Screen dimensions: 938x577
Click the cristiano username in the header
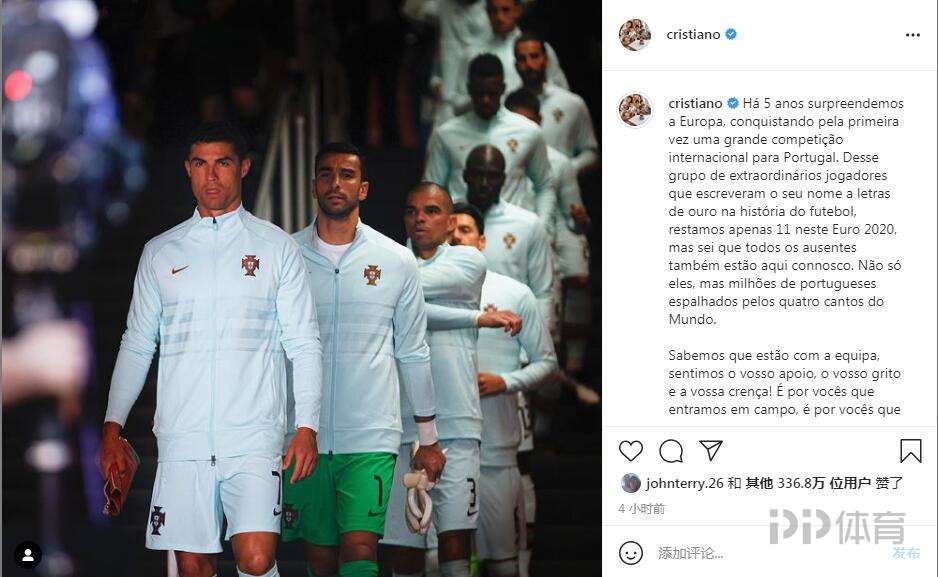[693, 35]
